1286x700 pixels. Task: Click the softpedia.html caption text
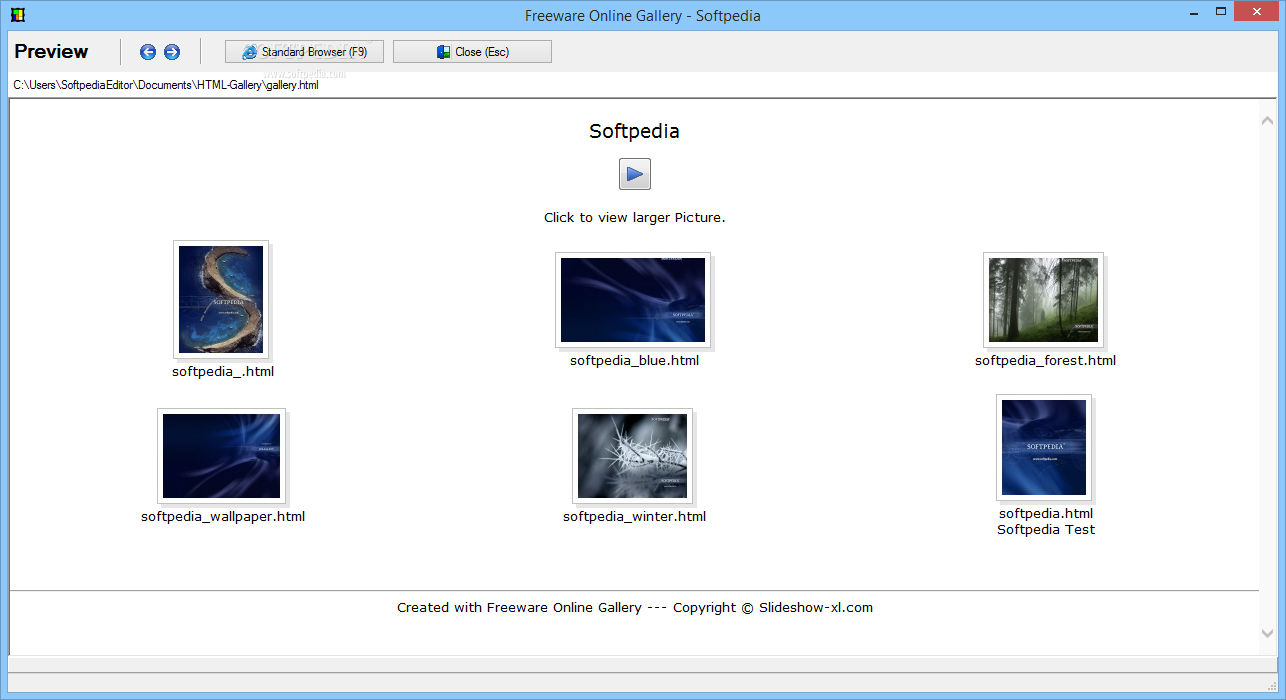click(x=1046, y=514)
